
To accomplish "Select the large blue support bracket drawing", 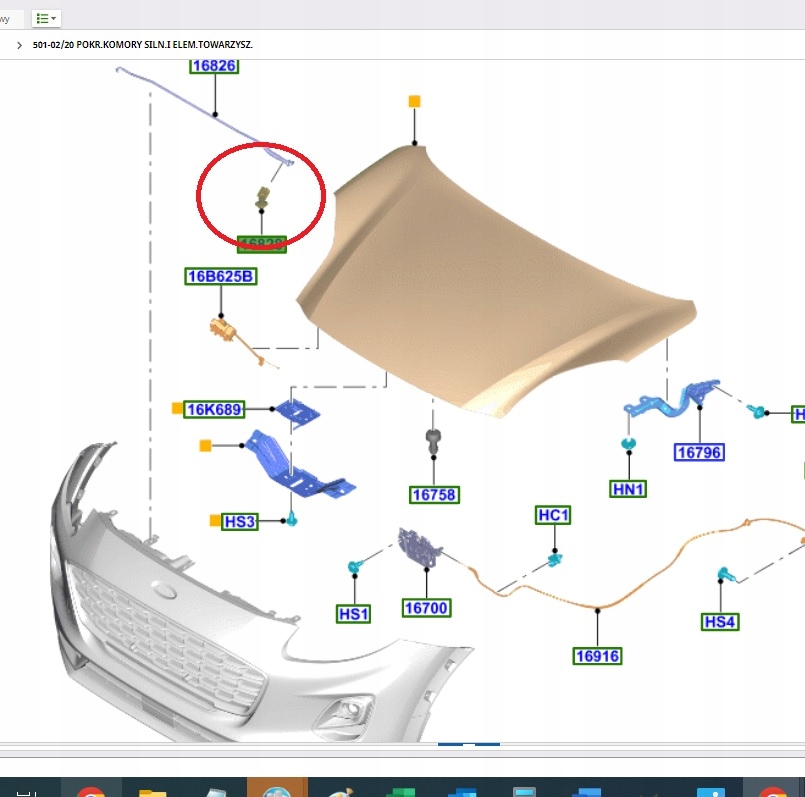I will click(x=298, y=465).
